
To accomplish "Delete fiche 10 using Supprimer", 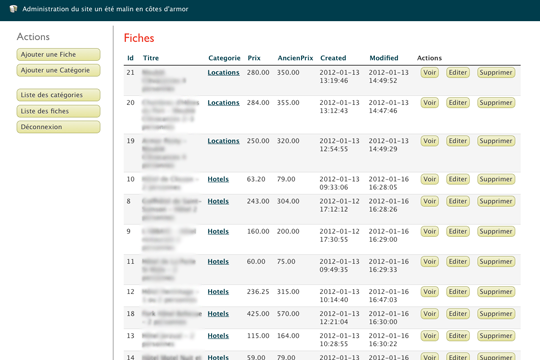I will pyautogui.click(x=496, y=179).
